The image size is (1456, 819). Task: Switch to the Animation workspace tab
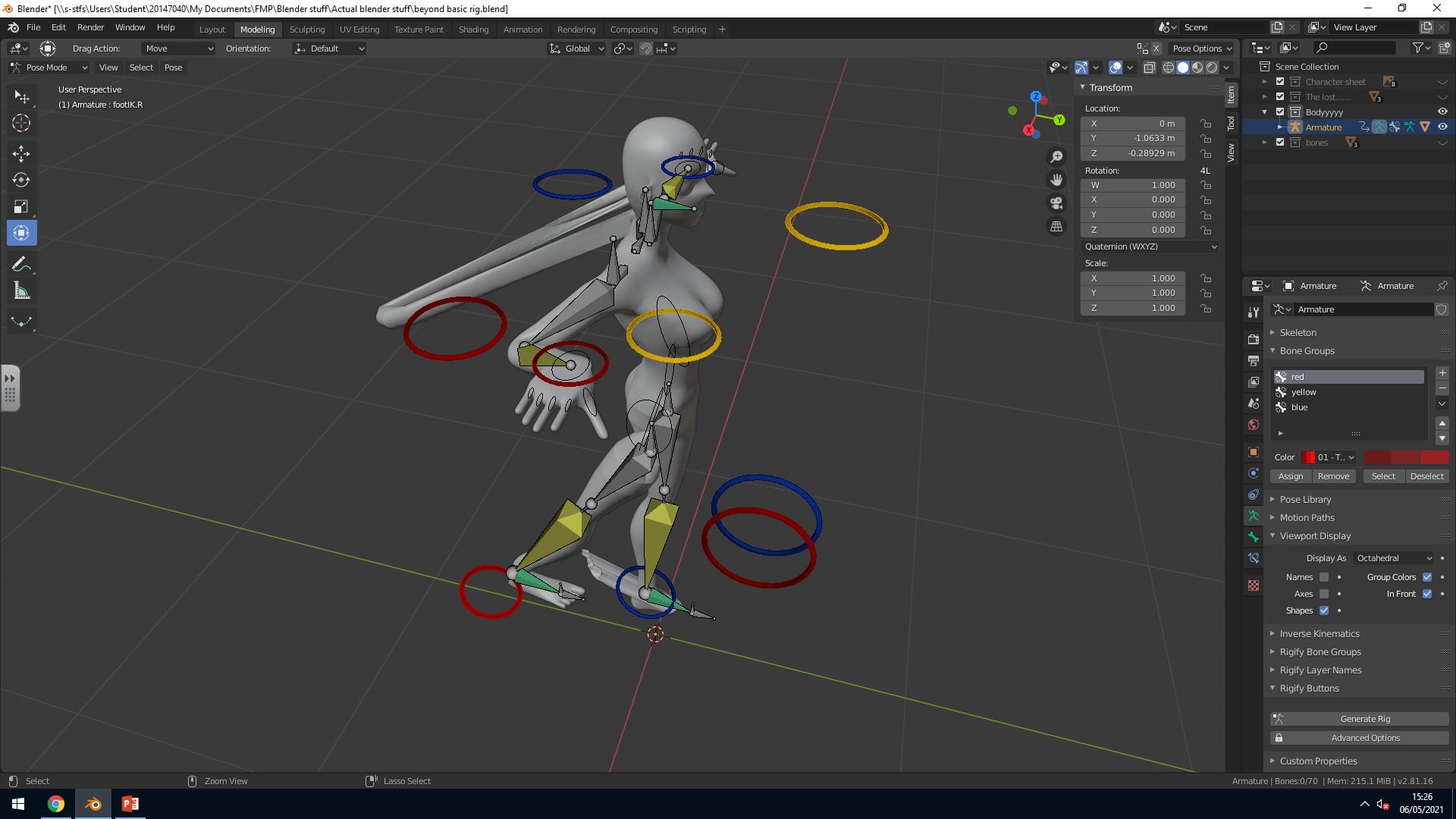[522, 29]
